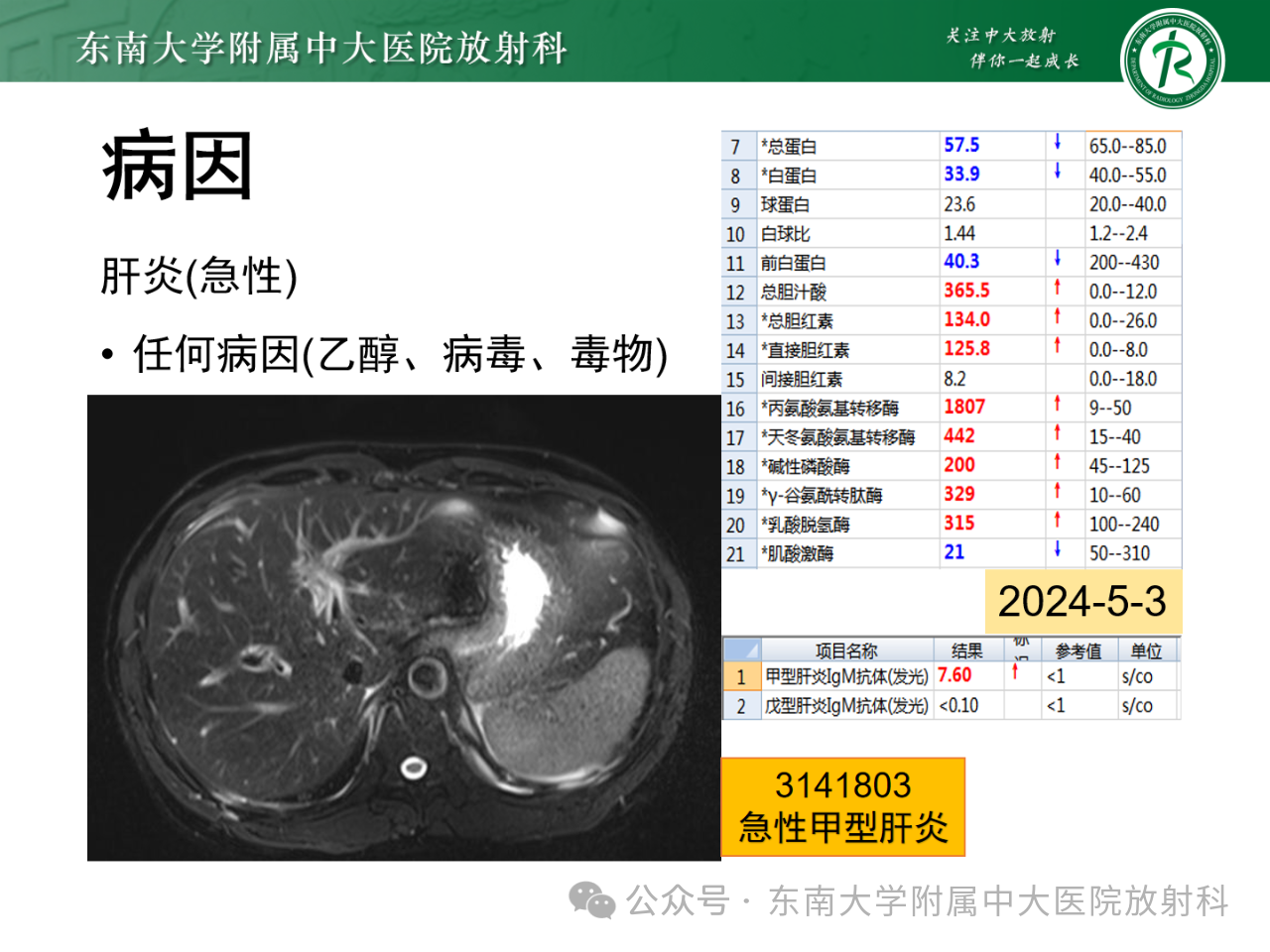Click the blue down arrow in 肌酸激酶 row
Image resolution: width=1270 pixels, height=952 pixels.
tap(1058, 550)
